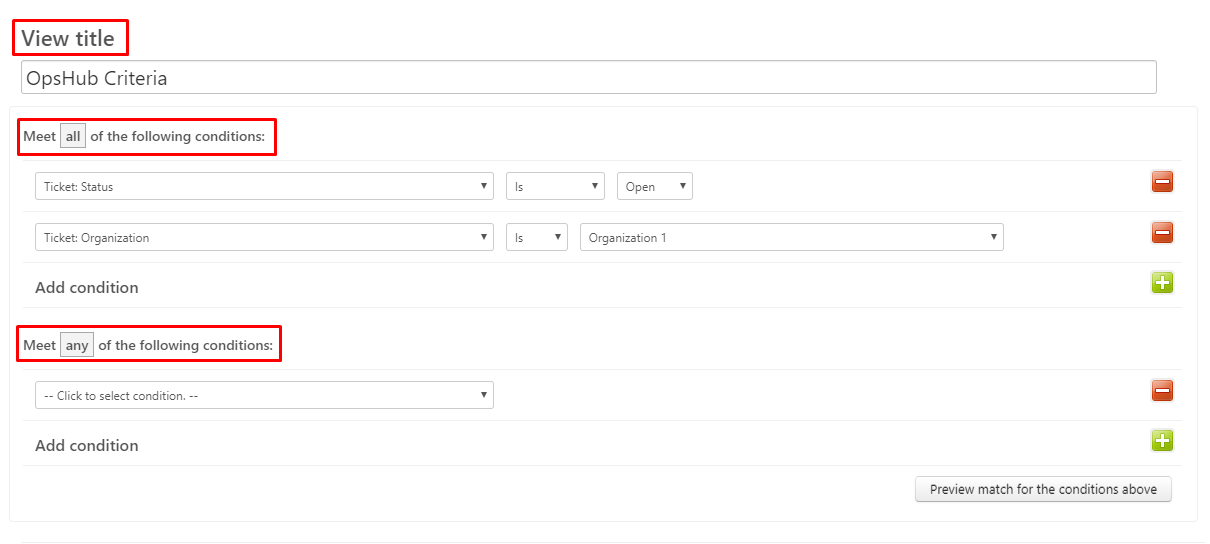
Task: Expand the Organization 1 value dropdown
Action: tap(791, 238)
